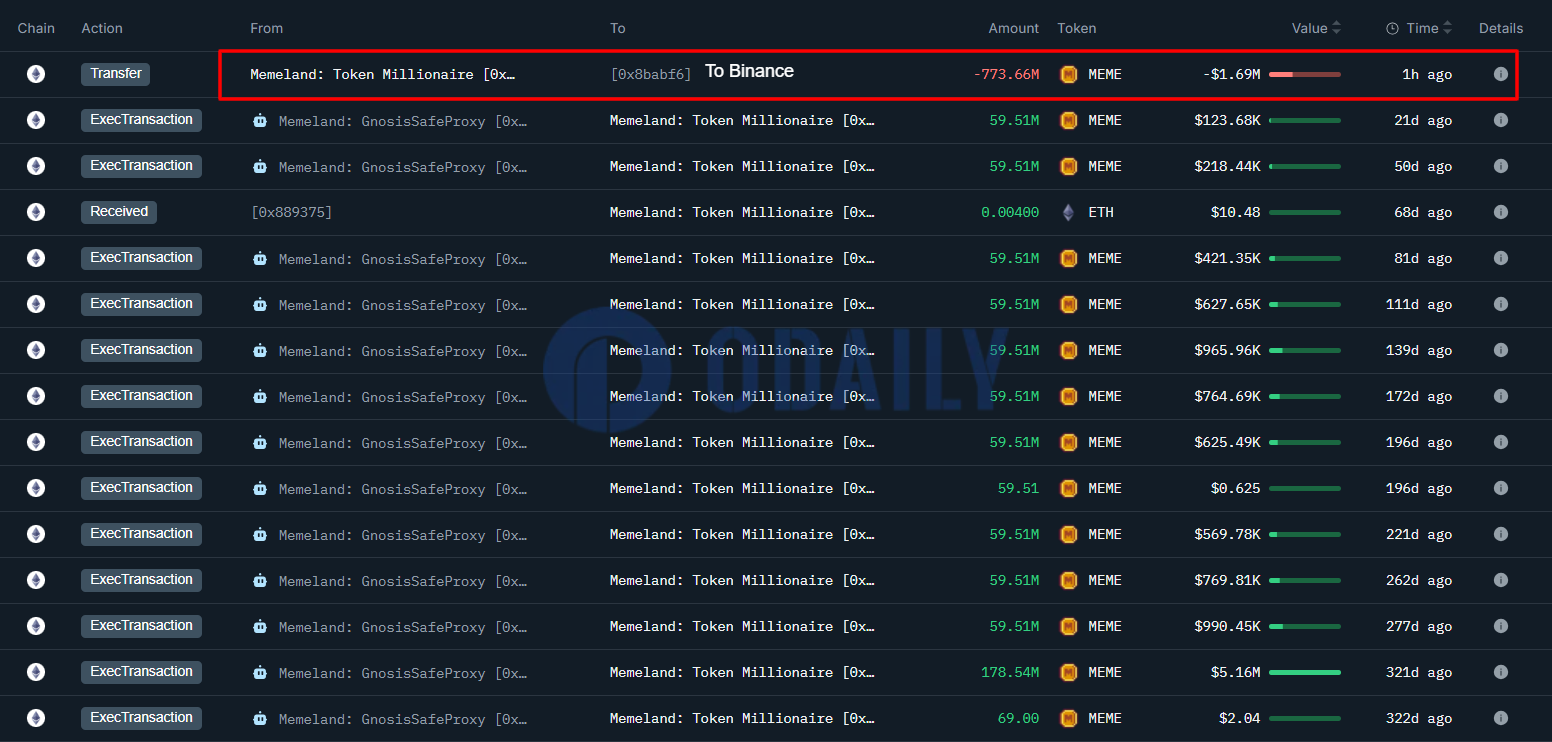Image resolution: width=1552 pixels, height=742 pixels.
Task: Click the value bar beside $990.45K
Action: coord(1305,626)
